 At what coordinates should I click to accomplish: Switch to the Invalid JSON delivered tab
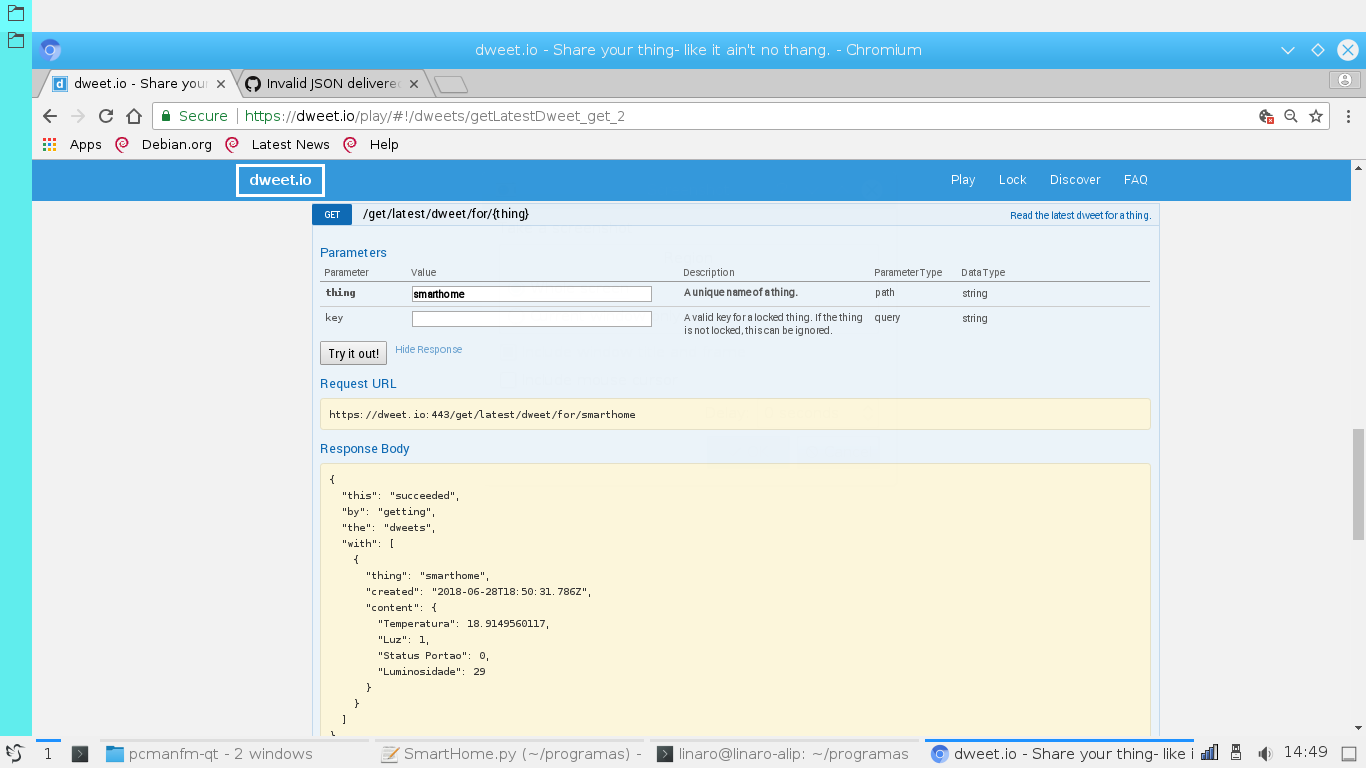click(x=330, y=84)
